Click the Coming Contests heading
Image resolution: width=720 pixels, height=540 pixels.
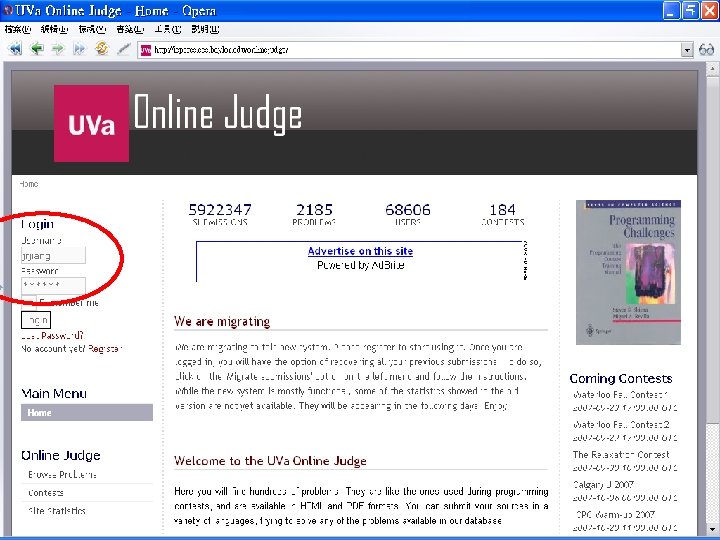tap(621, 378)
